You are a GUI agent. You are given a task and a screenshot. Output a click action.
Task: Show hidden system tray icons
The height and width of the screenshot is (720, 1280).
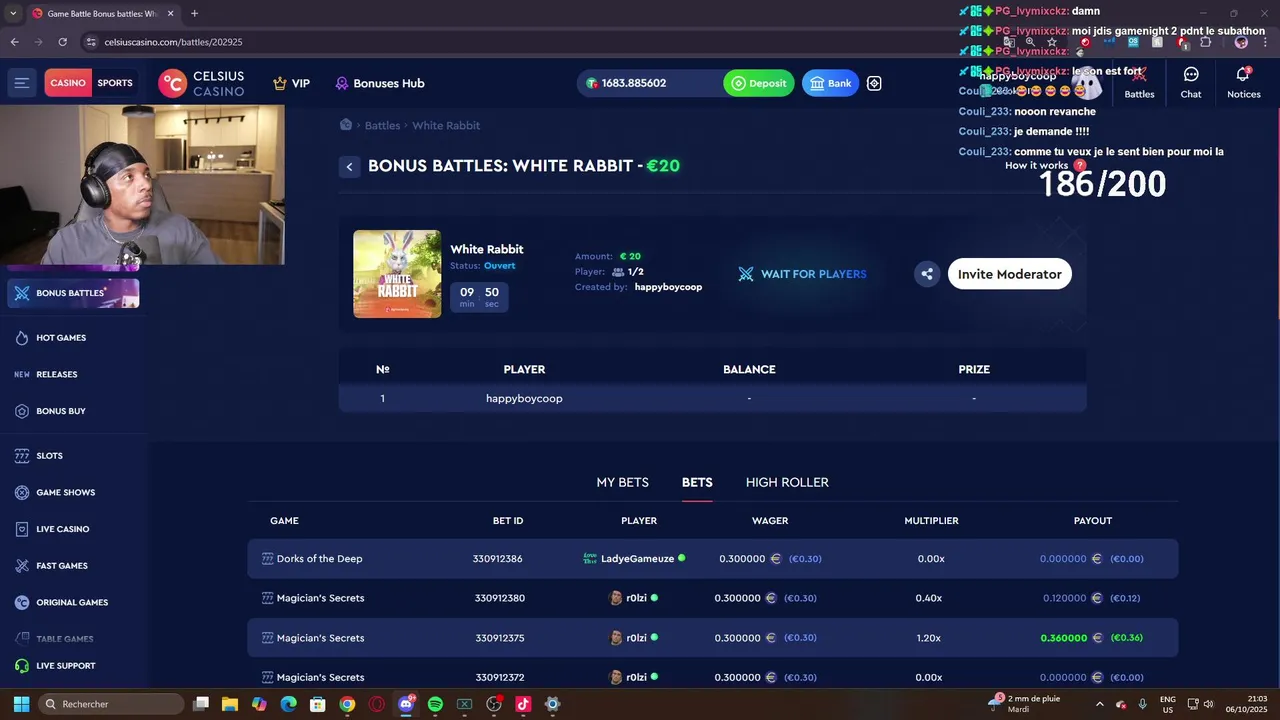click(x=1100, y=704)
